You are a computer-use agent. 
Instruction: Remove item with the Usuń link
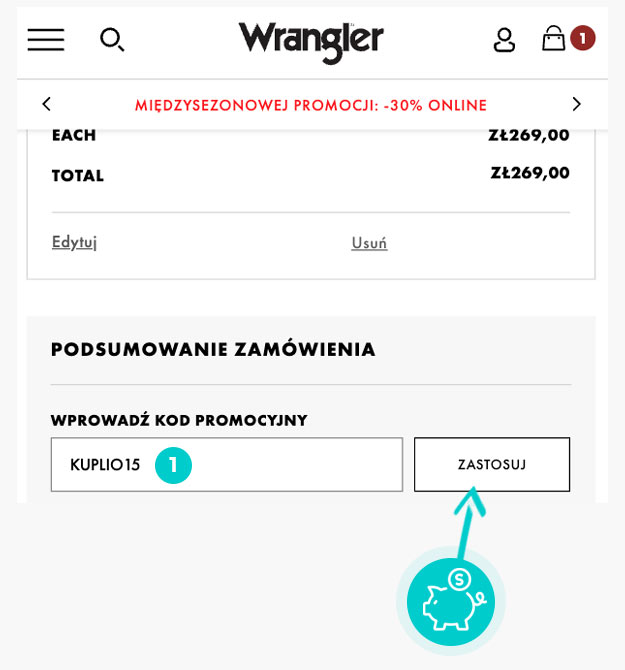coord(369,243)
